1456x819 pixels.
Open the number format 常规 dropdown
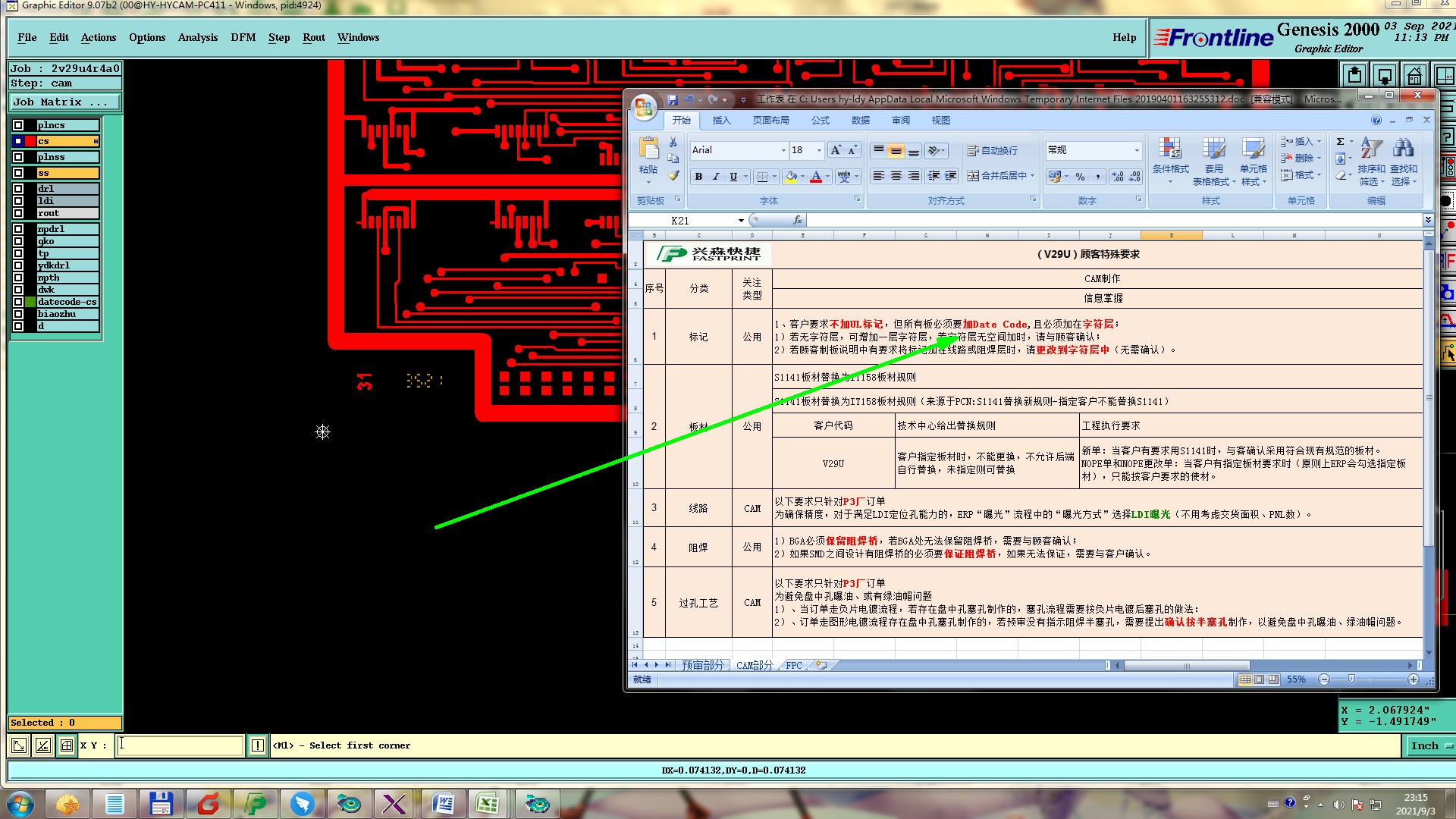click(x=1137, y=150)
